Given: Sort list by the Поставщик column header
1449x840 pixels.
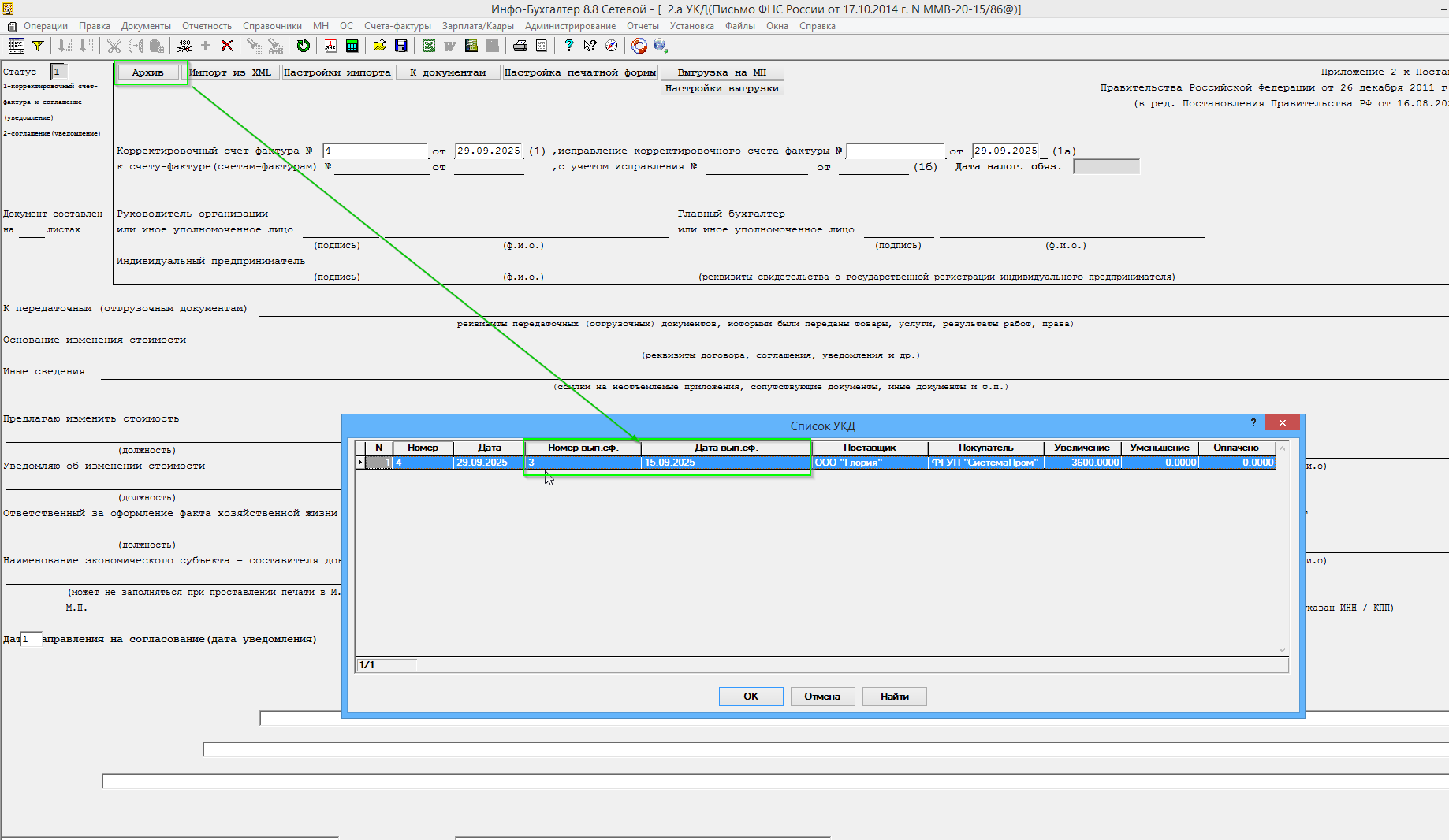Looking at the screenshot, I should 870,448.
